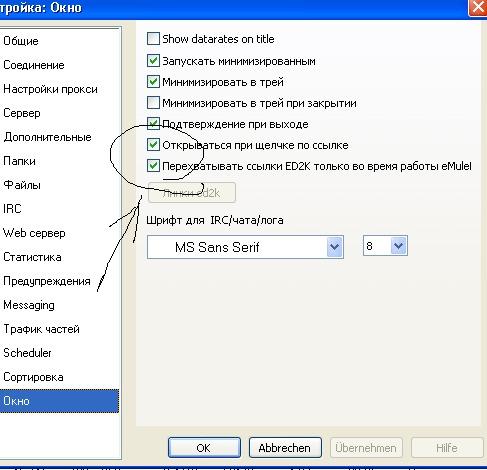Select Общие in the settings list
This screenshot has width=487, height=470.
pyautogui.click(x=21, y=41)
